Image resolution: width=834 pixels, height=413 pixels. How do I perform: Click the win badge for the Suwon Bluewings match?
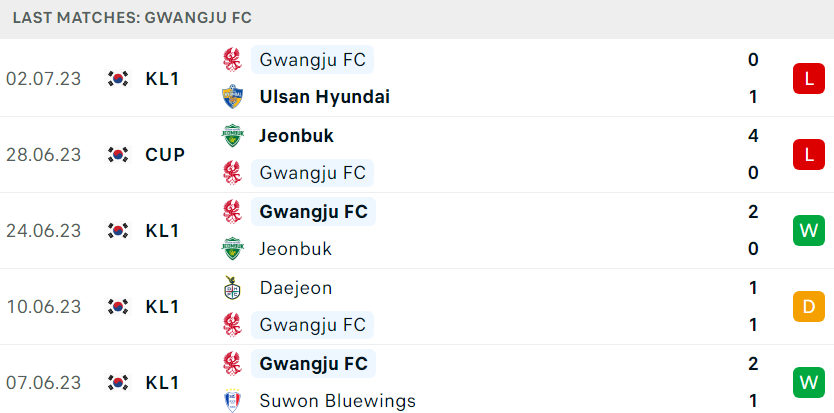click(808, 383)
